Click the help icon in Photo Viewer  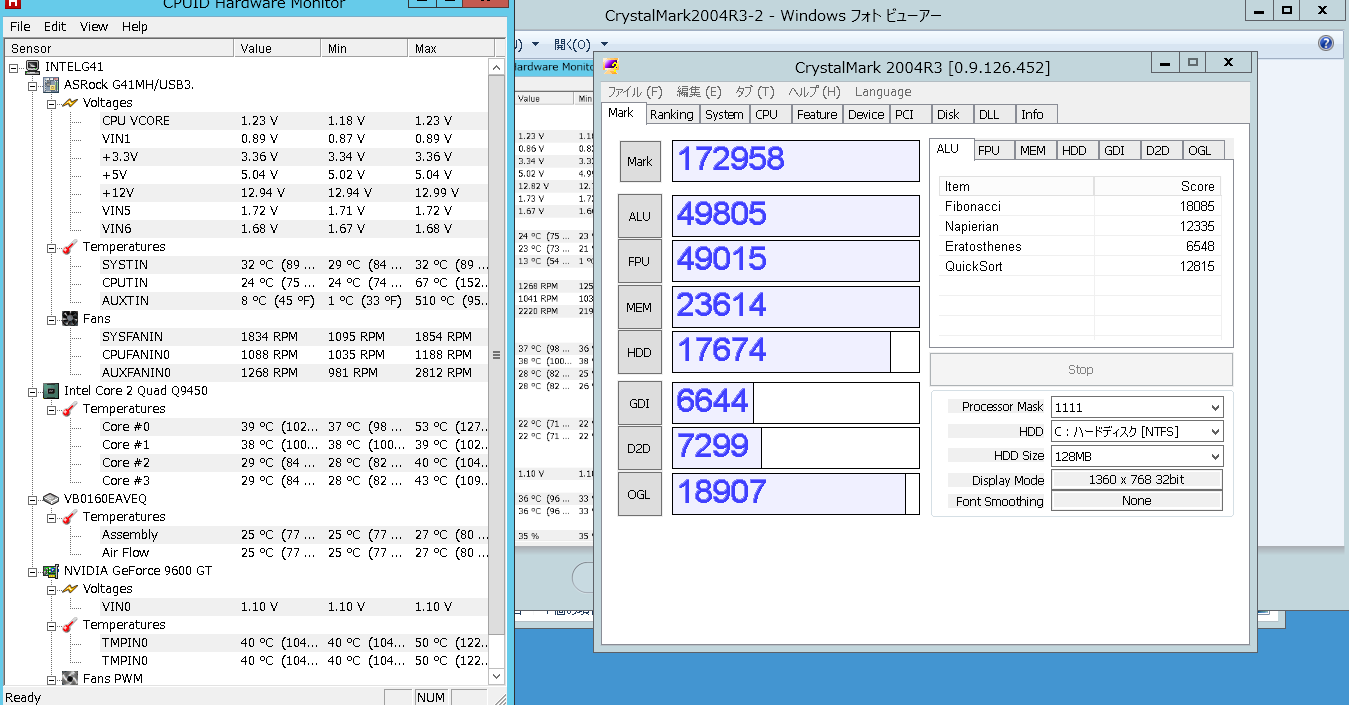tap(1326, 44)
